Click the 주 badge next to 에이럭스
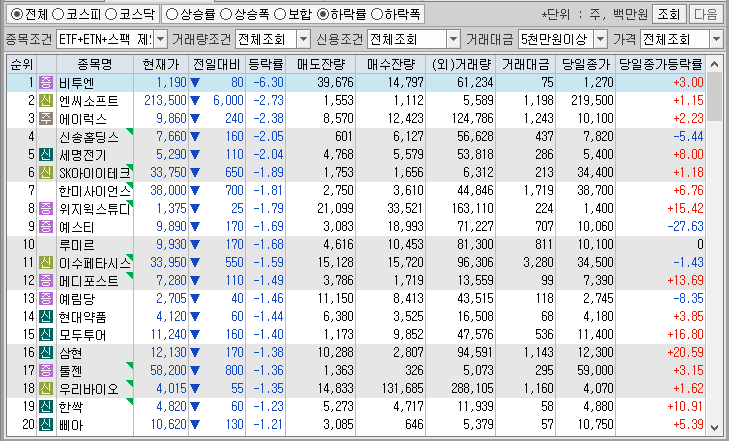The image size is (729, 441). coord(46,118)
